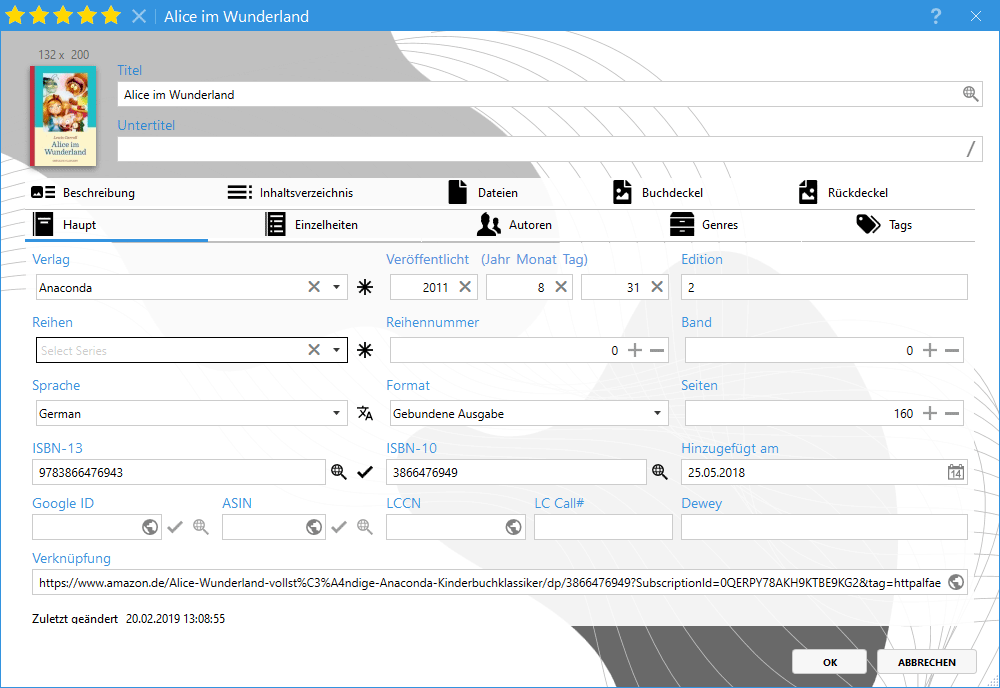Screen dimensions: 1000x688
Task: Open the calendar picker for Hinzugefügt am
Action: pyautogui.click(x=955, y=472)
